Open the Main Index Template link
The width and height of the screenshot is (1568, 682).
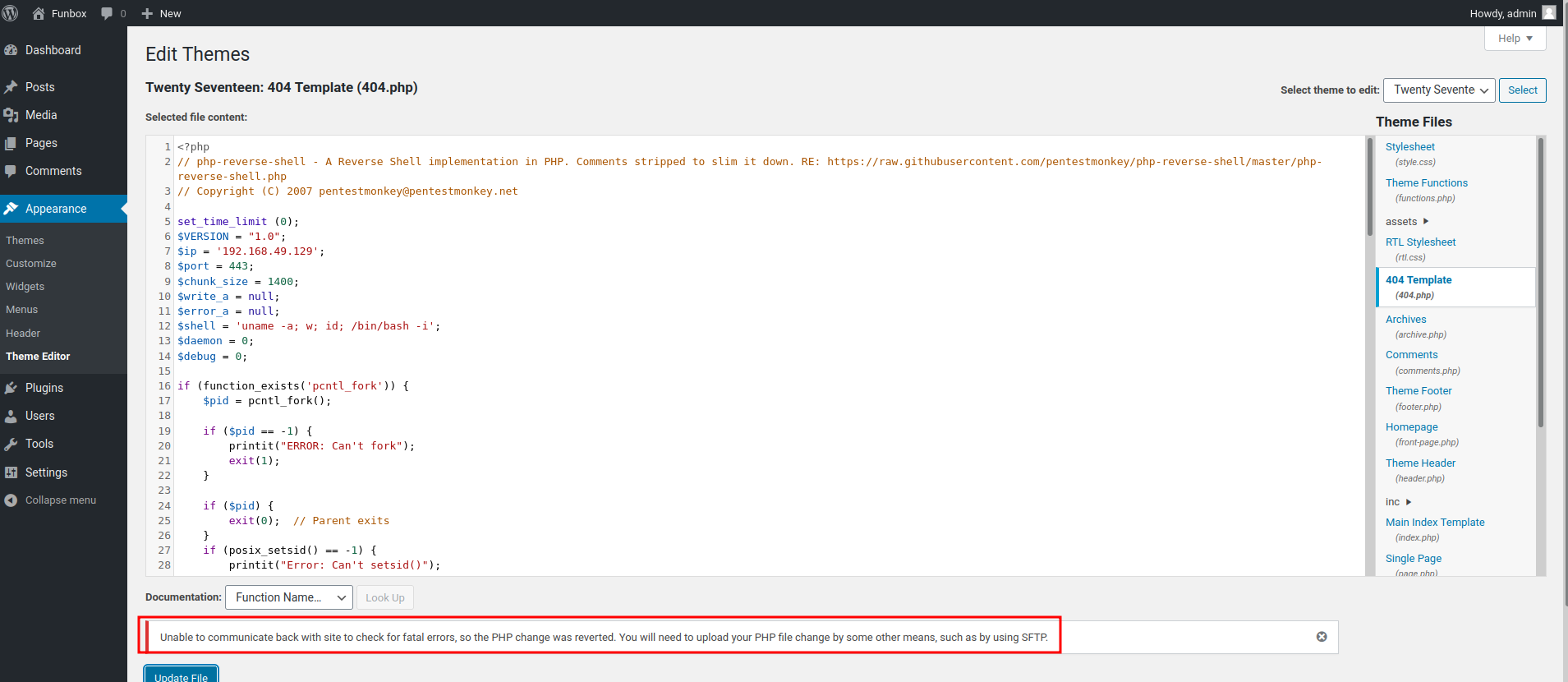(1435, 522)
